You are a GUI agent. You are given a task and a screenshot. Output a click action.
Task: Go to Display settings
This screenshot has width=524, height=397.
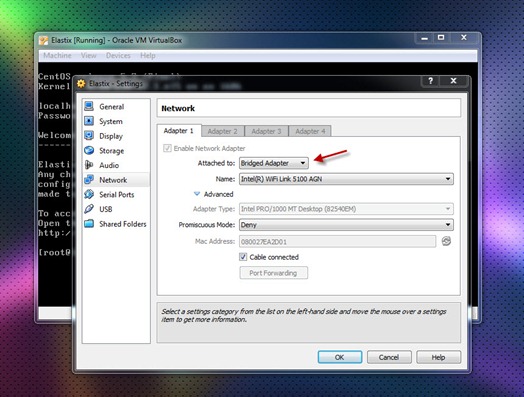116,136
